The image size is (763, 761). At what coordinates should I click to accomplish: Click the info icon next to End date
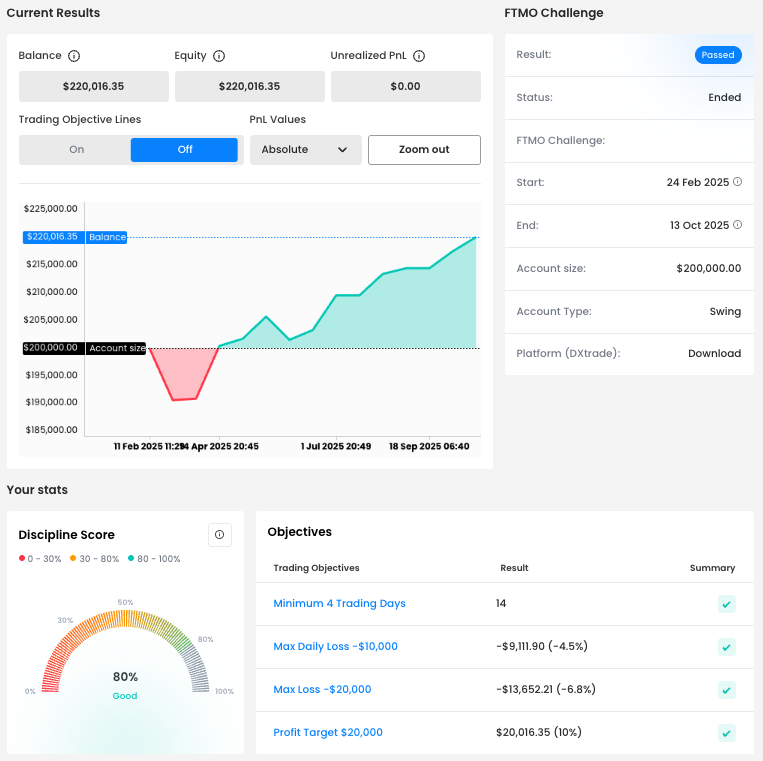point(738,225)
